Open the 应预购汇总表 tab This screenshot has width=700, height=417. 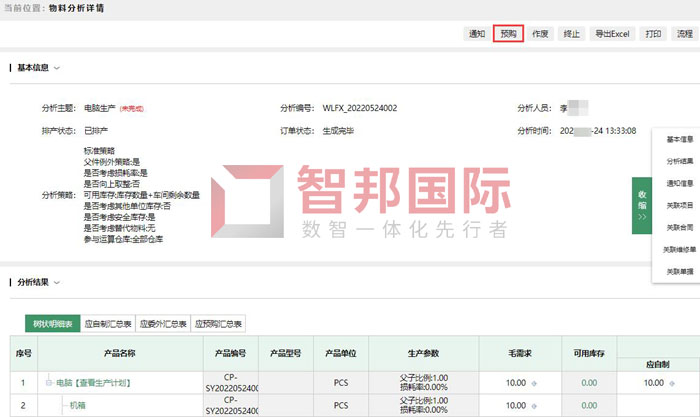(x=218, y=324)
